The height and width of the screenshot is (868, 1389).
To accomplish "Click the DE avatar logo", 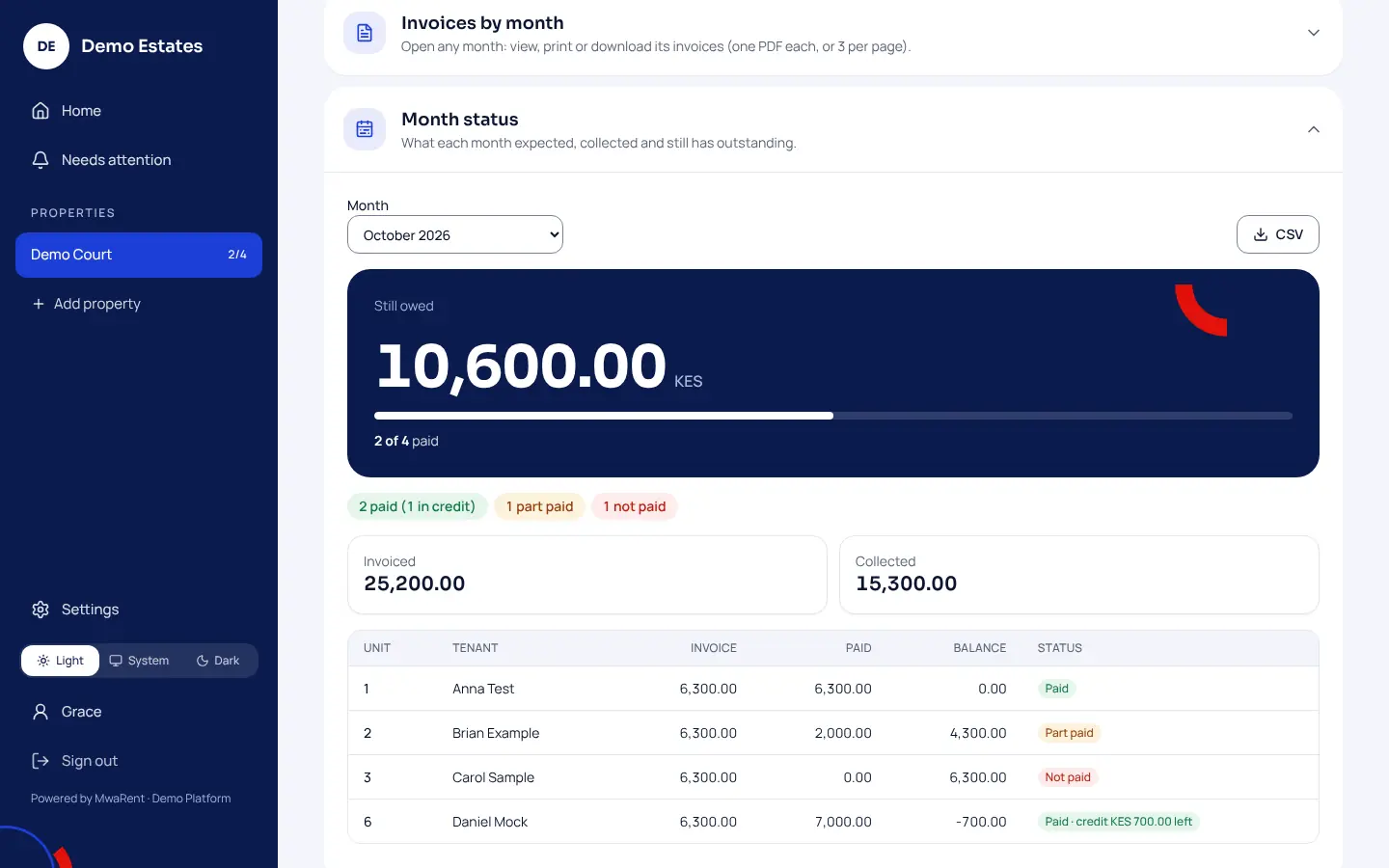I will pyautogui.click(x=46, y=46).
